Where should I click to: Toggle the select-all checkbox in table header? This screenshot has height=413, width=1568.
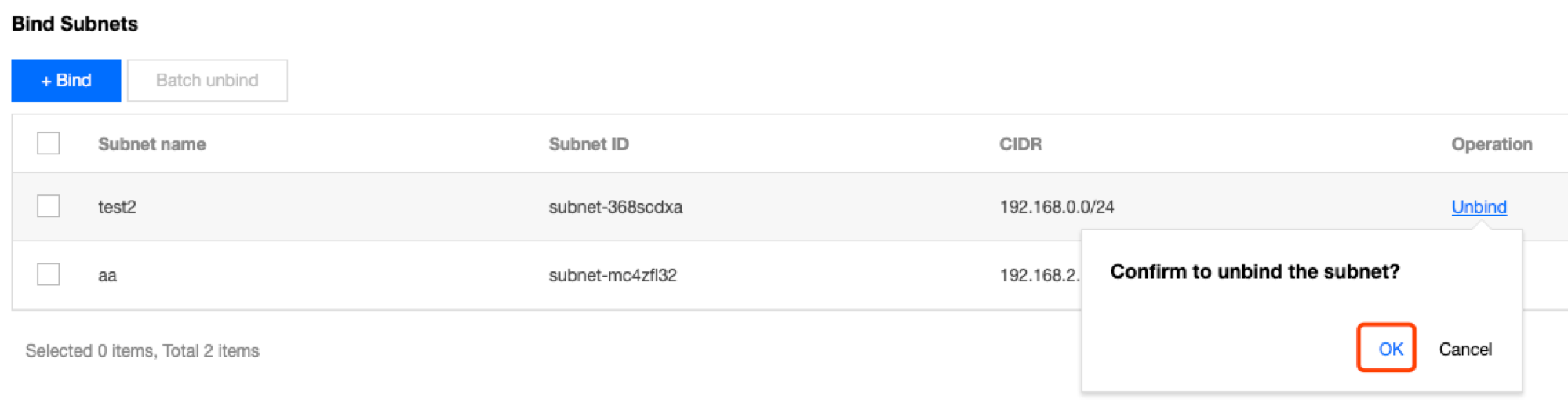[49, 144]
